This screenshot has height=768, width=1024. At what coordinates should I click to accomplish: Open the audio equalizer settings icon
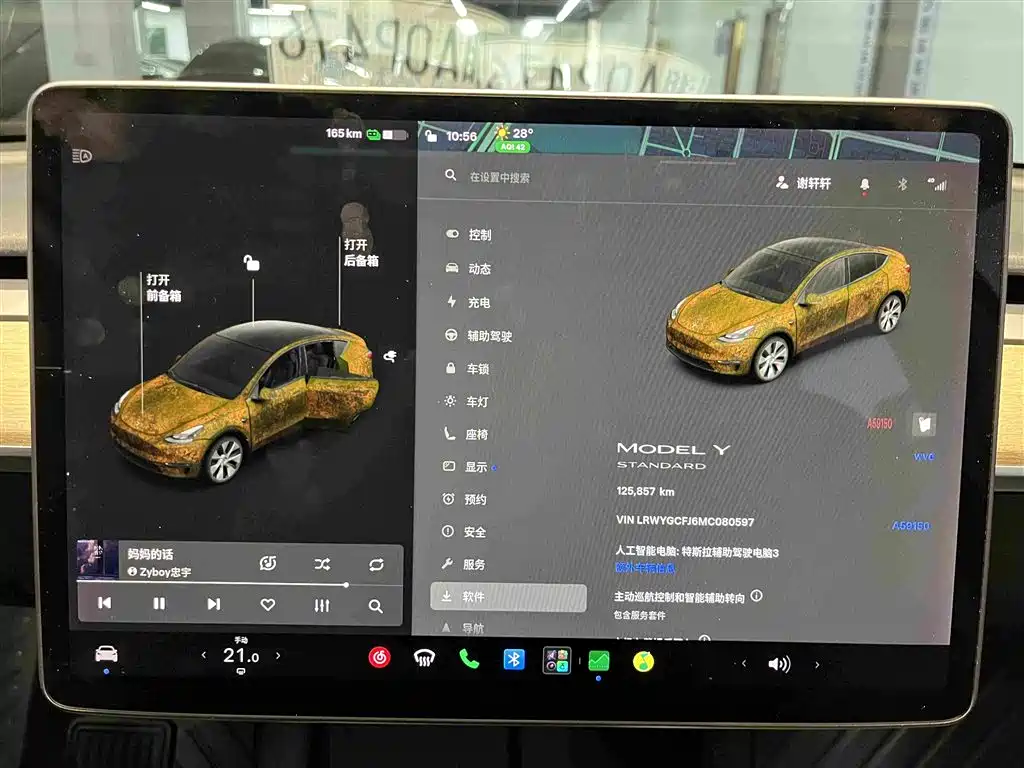[322, 605]
